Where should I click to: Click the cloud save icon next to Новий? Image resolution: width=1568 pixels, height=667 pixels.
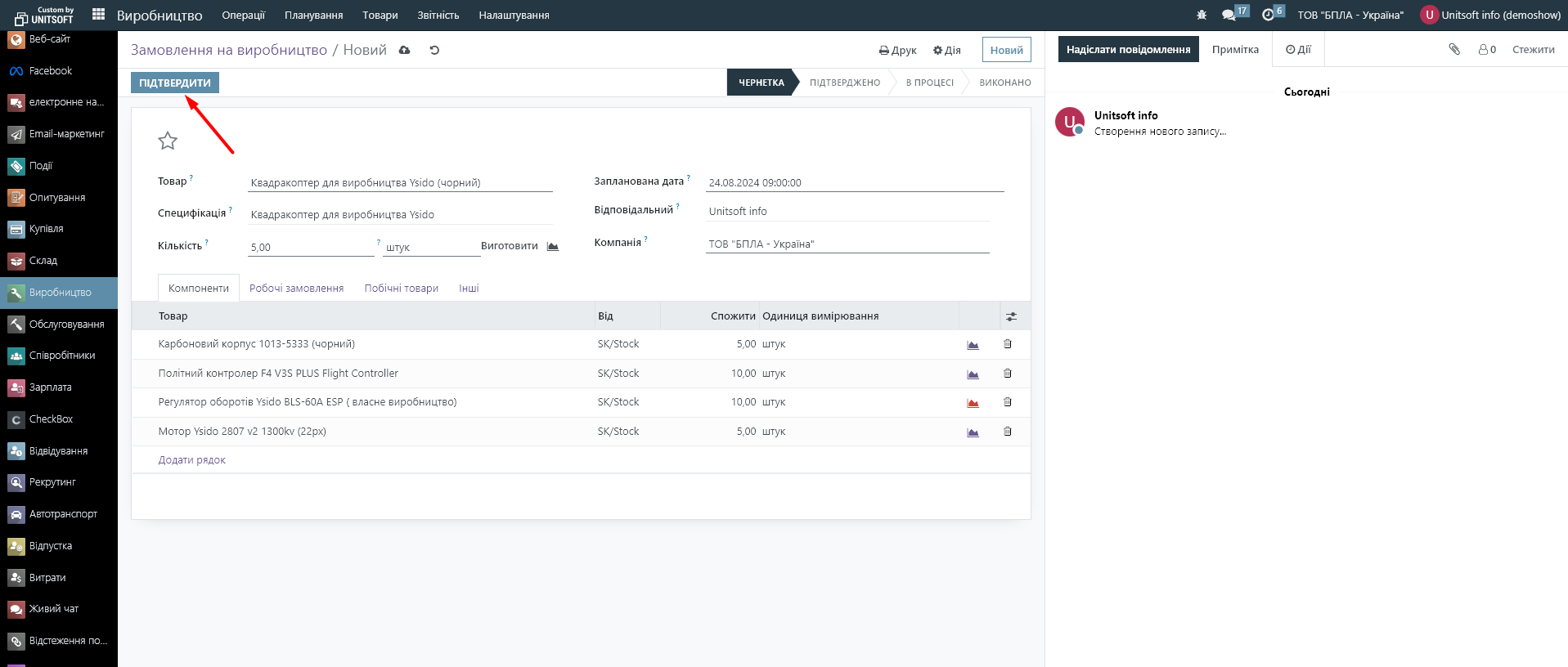[405, 51]
